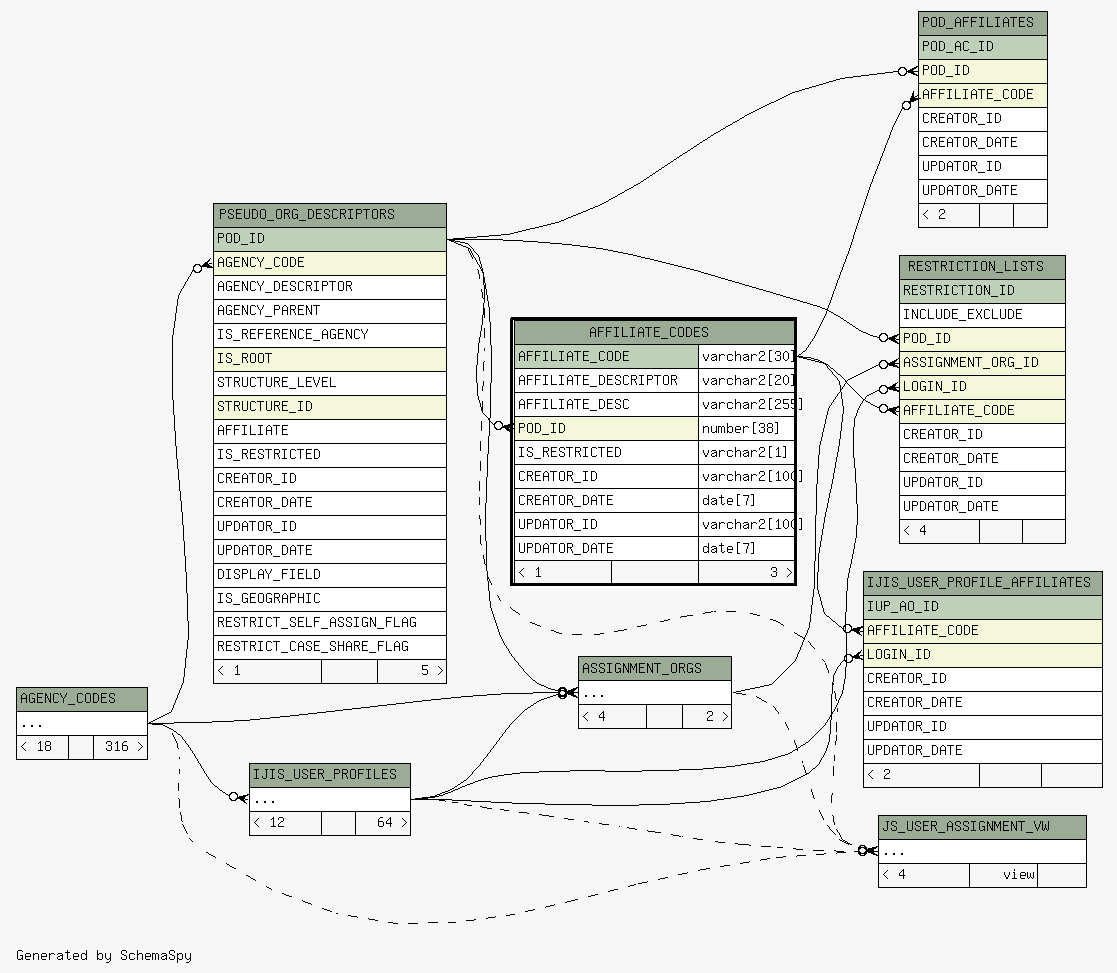Select IS_REFERENCE_AGENCY column

[x=330, y=335]
